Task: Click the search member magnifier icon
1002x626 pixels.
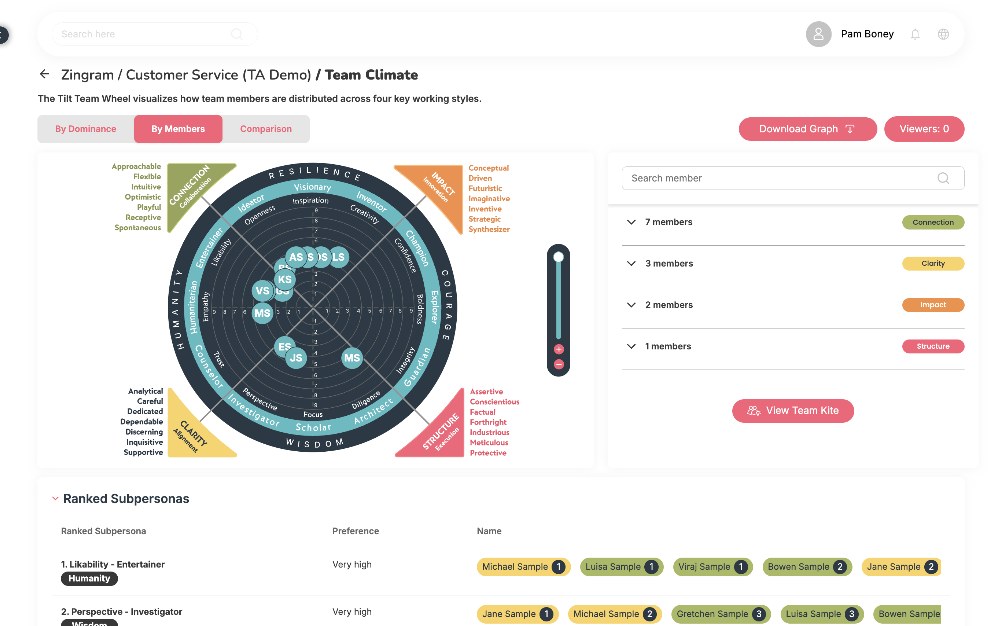Action: coord(943,178)
